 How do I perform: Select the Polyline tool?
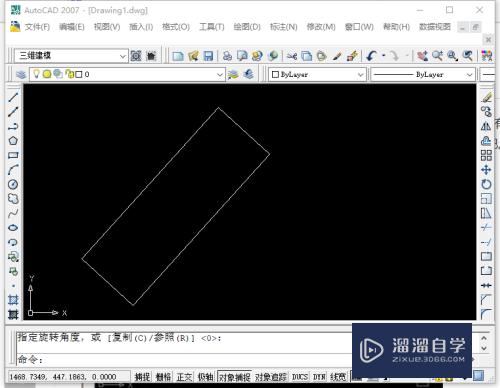[x=13, y=126]
